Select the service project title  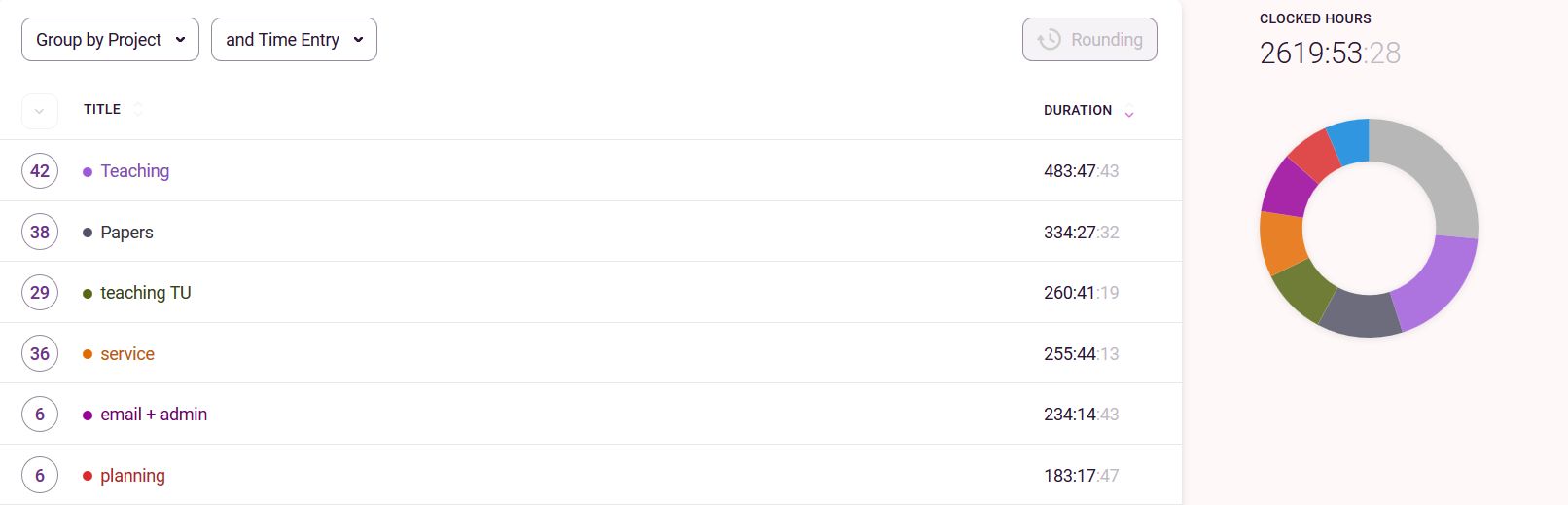pyautogui.click(x=127, y=354)
